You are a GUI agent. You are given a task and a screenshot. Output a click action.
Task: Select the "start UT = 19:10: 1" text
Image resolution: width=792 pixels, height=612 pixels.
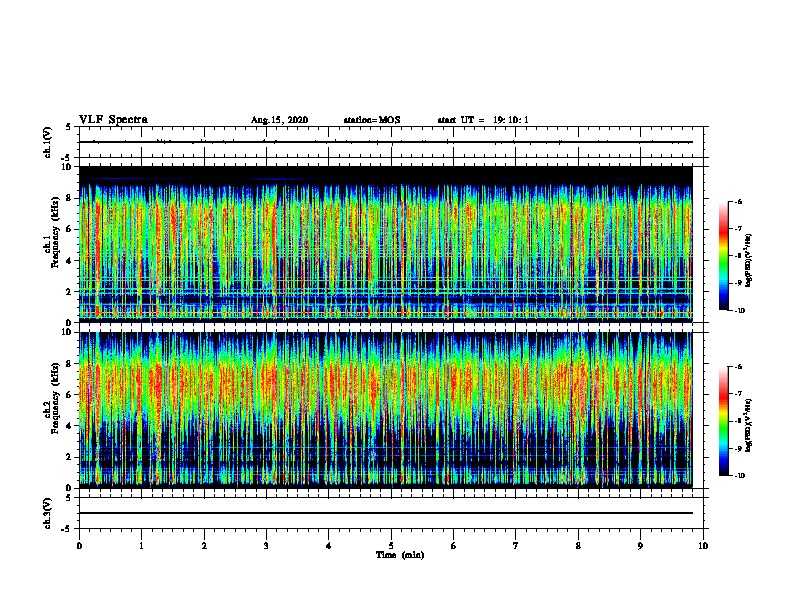point(483,120)
